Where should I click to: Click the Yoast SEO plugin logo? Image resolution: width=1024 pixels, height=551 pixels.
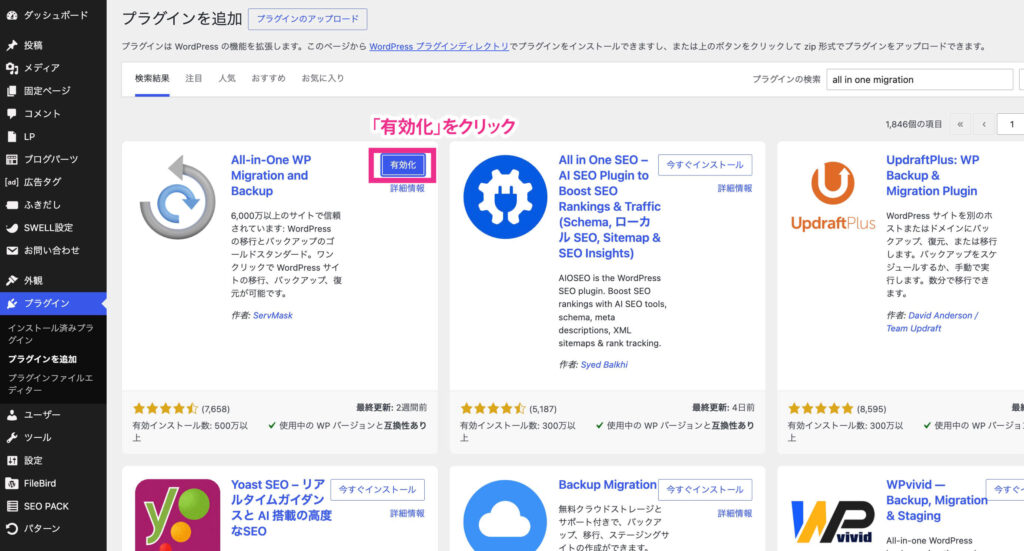[x=178, y=515]
